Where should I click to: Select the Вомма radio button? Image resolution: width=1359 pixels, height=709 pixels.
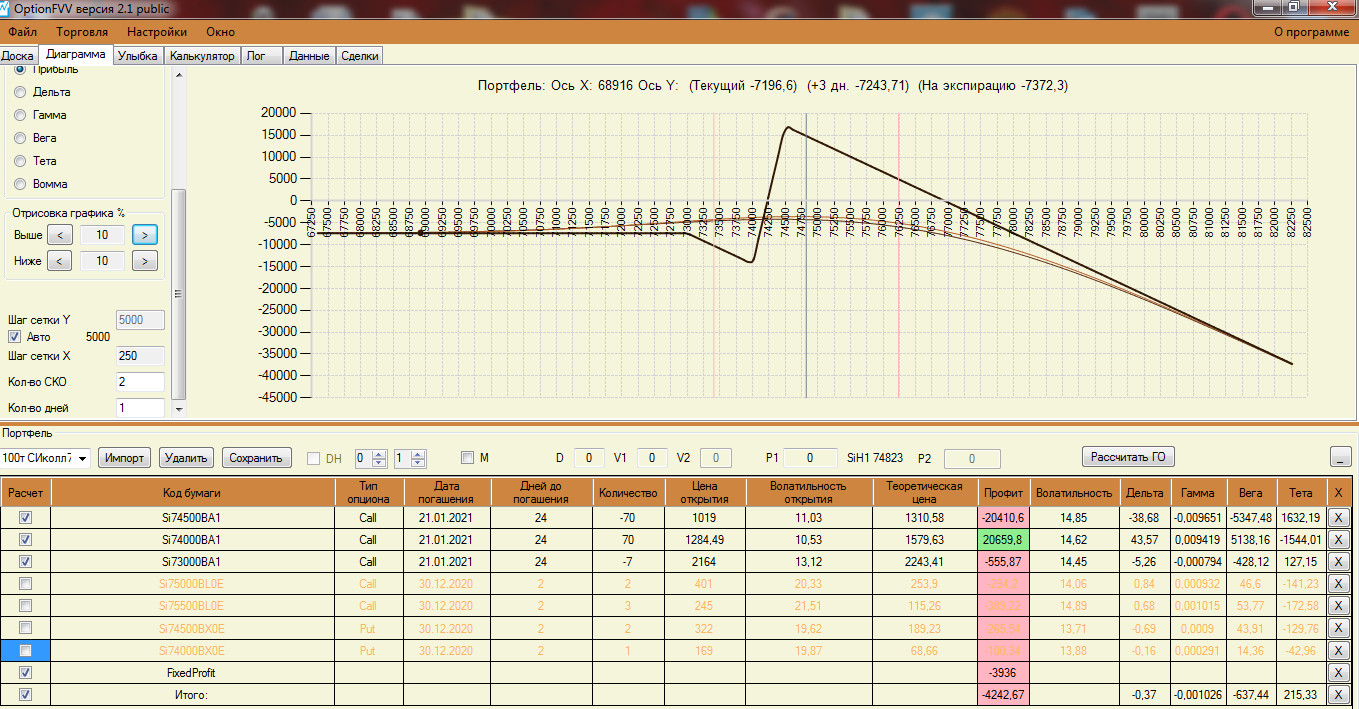click(20, 184)
